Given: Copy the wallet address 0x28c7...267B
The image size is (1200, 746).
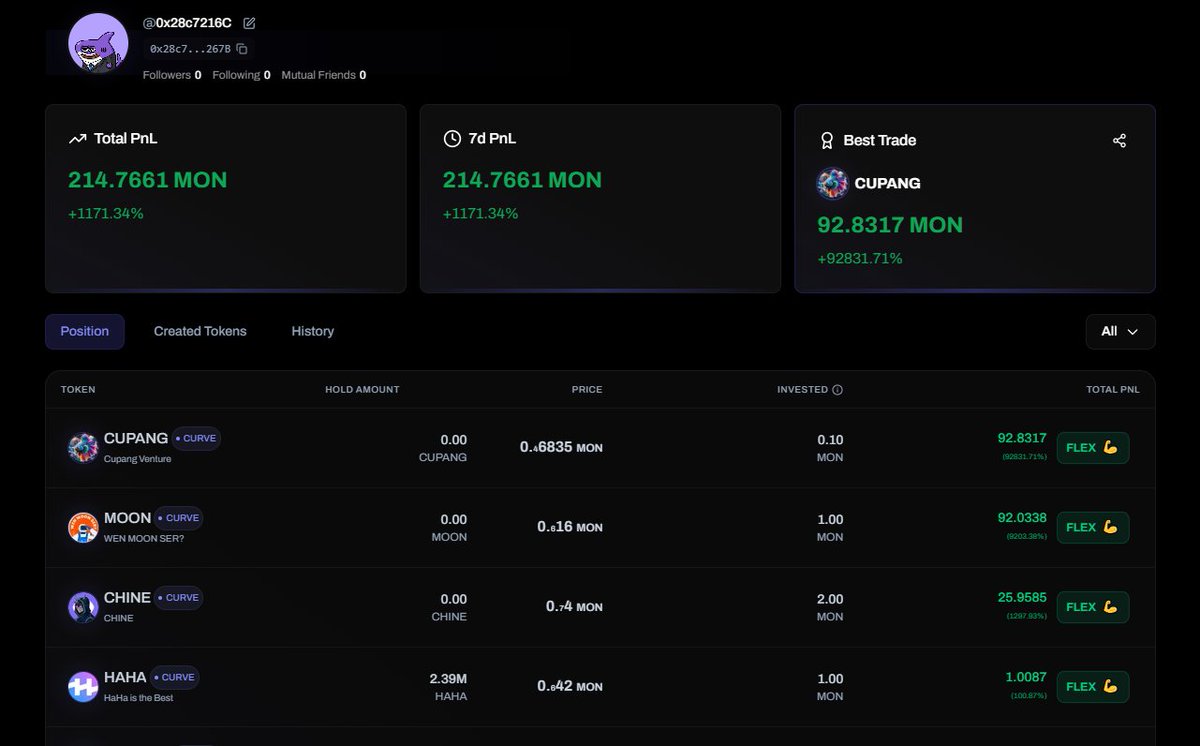Looking at the screenshot, I should 242,48.
